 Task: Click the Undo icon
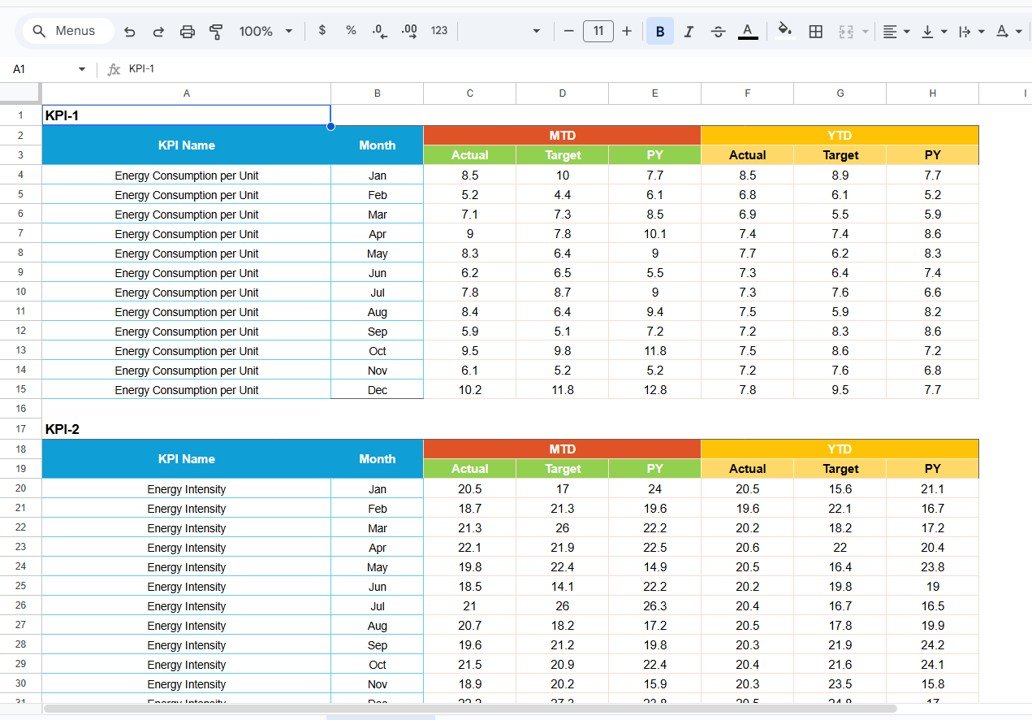tap(129, 31)
